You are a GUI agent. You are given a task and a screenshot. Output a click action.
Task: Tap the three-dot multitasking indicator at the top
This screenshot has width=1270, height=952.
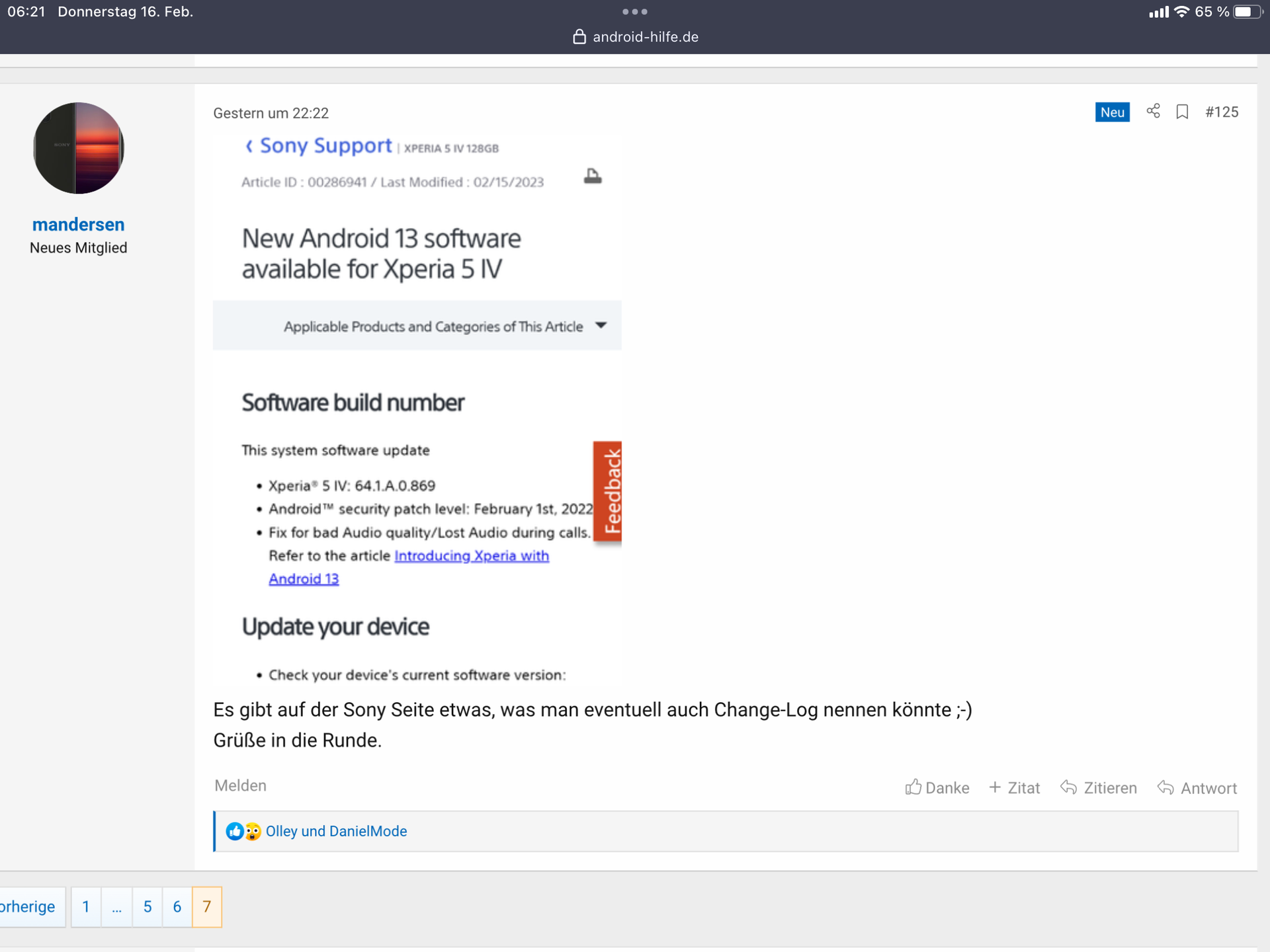pos(634,12)
